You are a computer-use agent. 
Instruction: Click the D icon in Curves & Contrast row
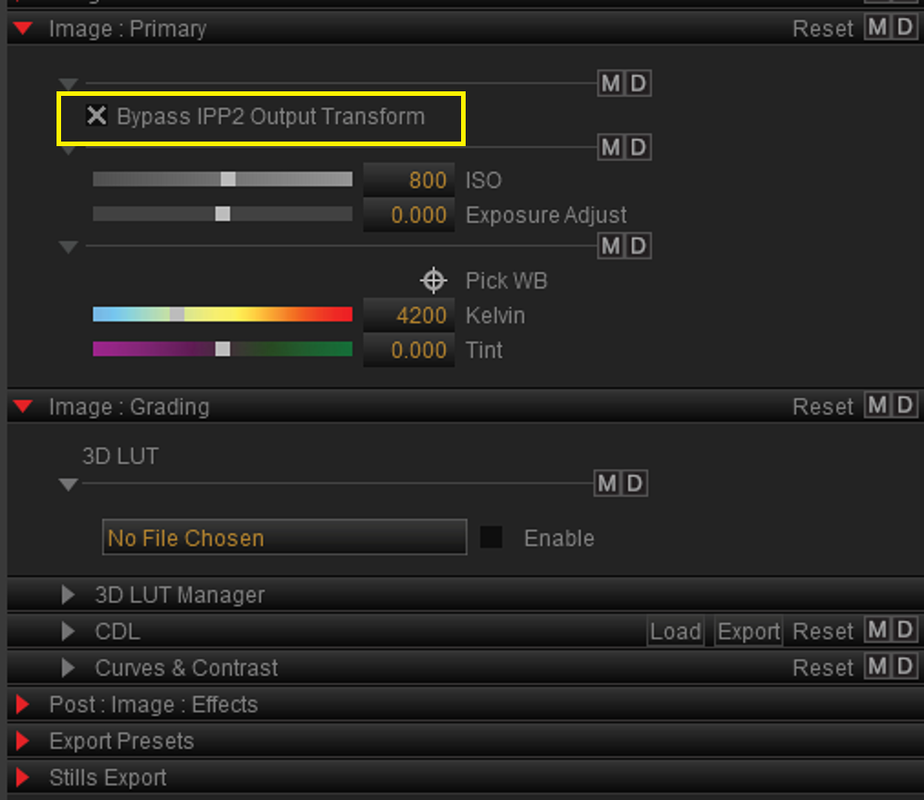pos(905,667)
